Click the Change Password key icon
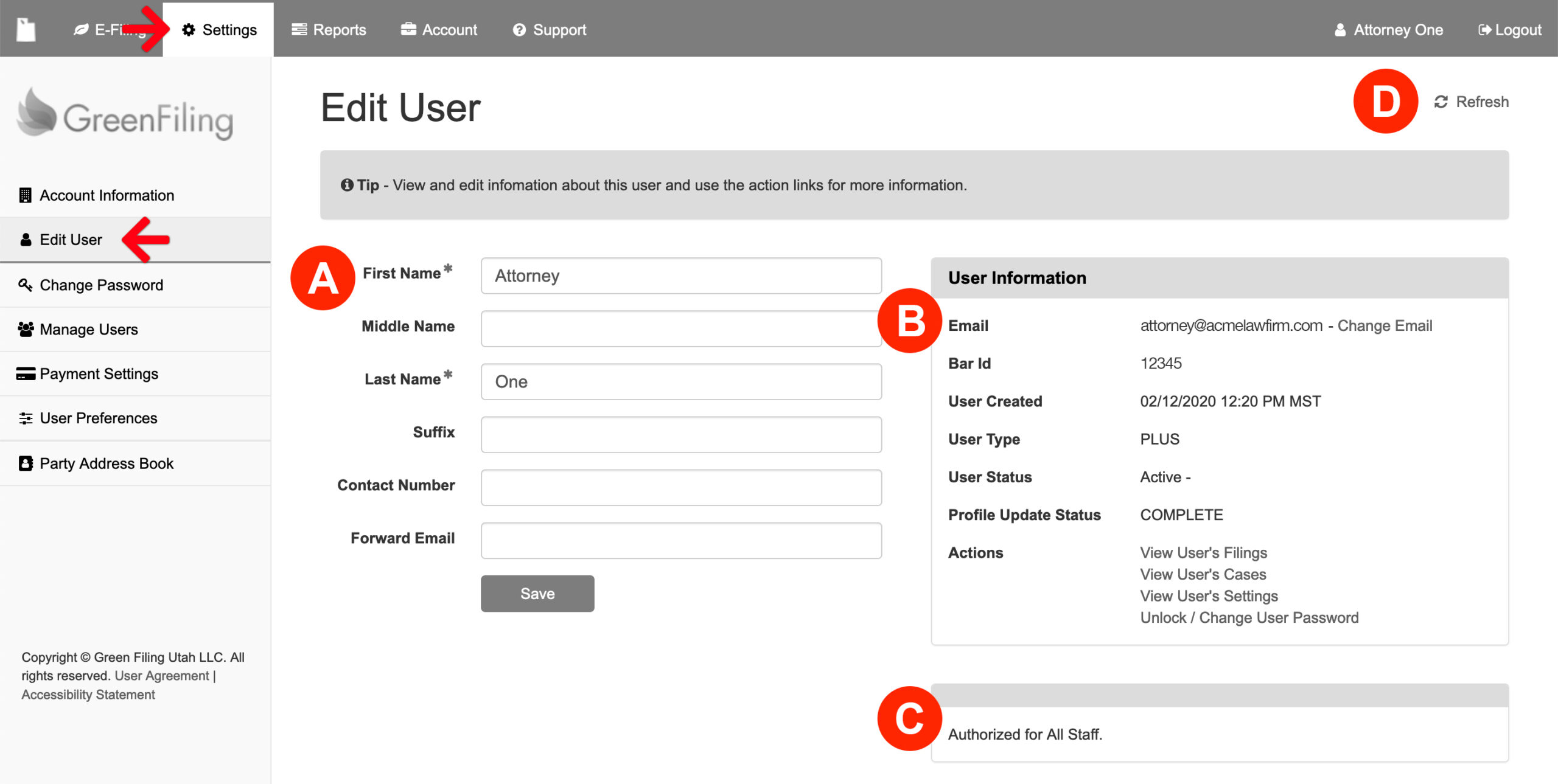Viewport: 1558px width, 784px height. click(25, 285)
